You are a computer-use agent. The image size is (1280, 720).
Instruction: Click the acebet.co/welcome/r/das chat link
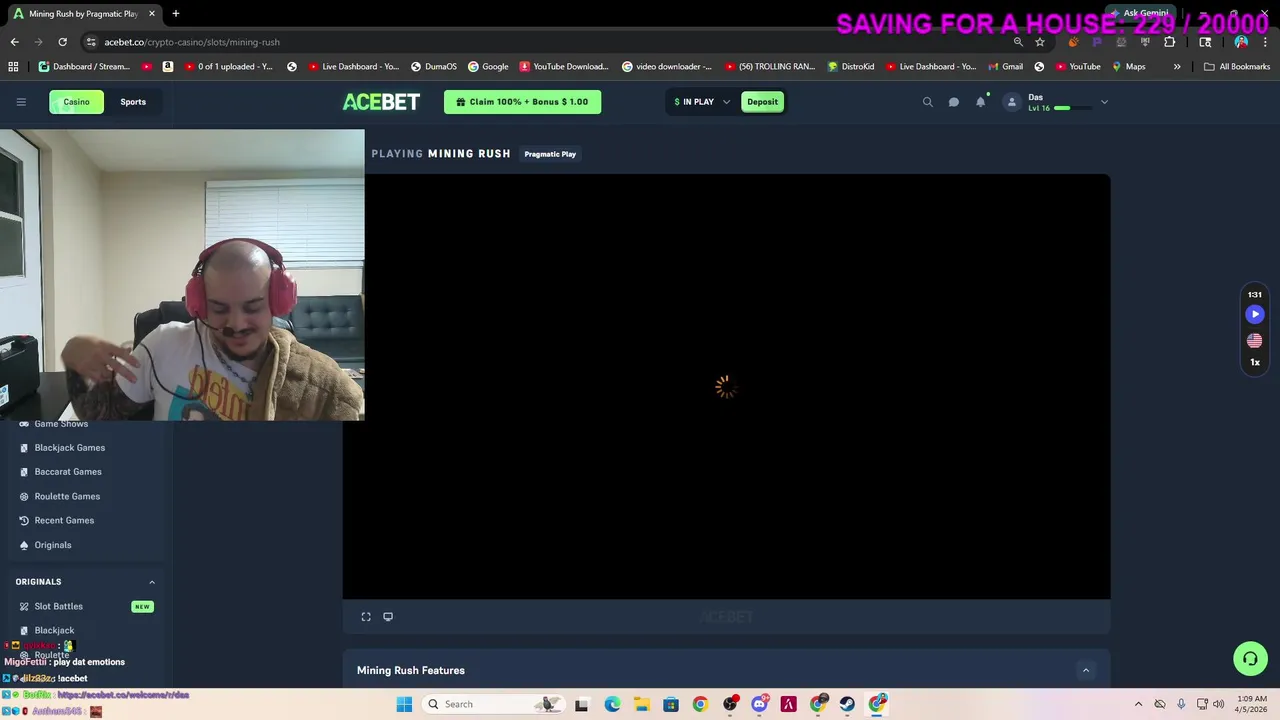(x=123, y=695)
